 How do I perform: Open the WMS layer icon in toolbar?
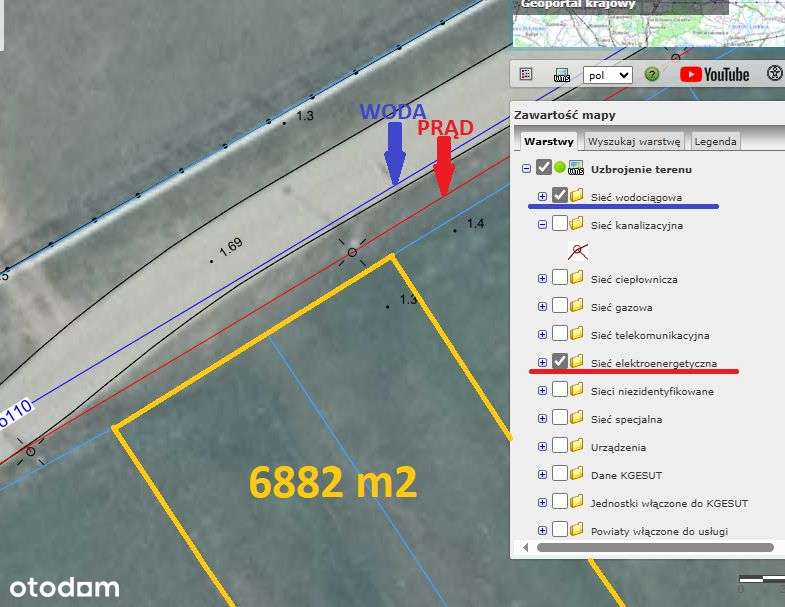562,75
